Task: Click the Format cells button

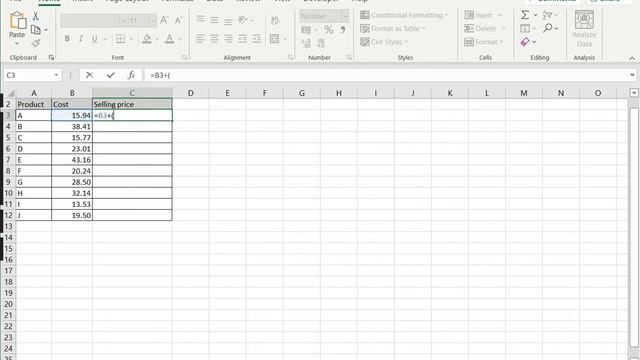Action: click(484, 42)
